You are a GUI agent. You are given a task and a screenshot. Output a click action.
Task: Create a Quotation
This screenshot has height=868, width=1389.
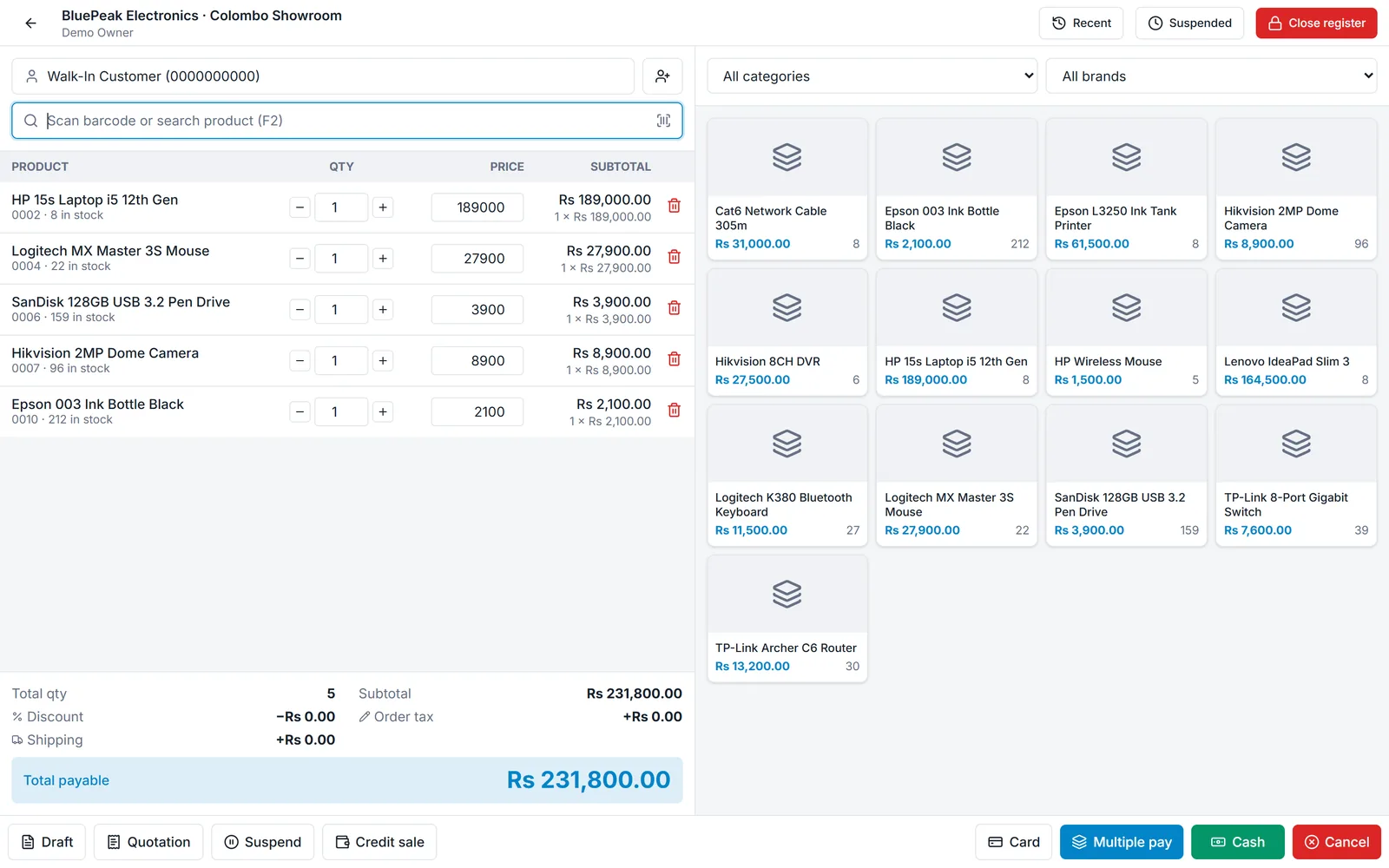148,842
